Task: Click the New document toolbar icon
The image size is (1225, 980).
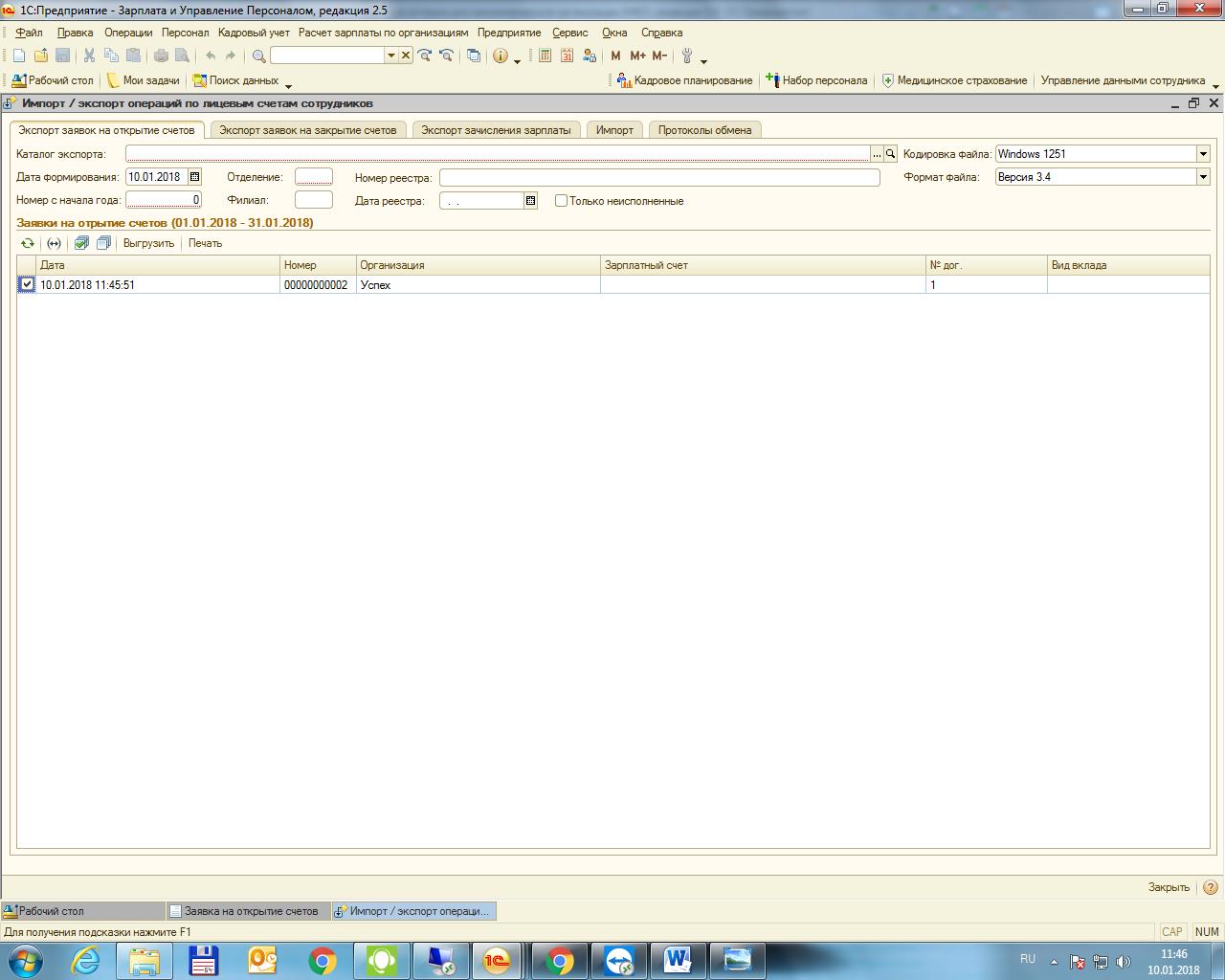Action: (x=19, y=56)
